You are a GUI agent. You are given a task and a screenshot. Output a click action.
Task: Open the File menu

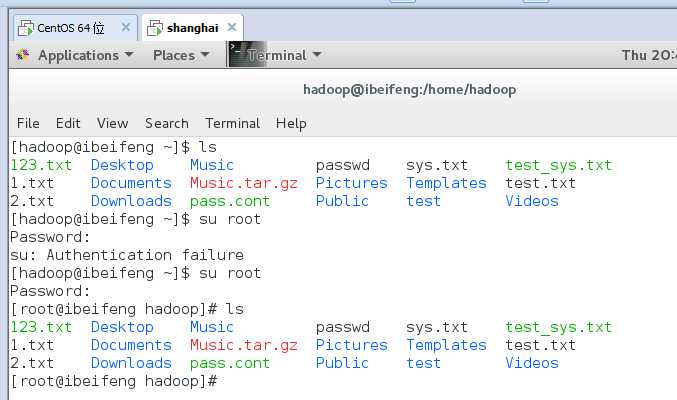point(28,123)
